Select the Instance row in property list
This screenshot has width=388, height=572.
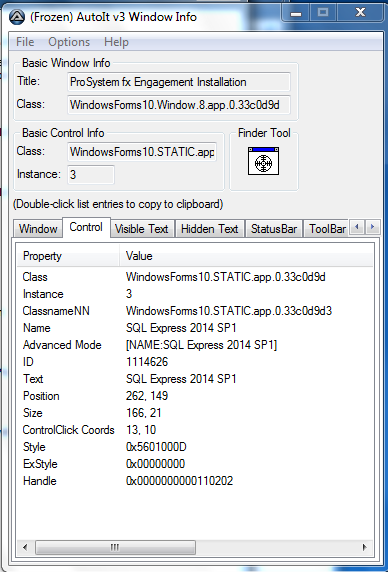click(195, 294)
